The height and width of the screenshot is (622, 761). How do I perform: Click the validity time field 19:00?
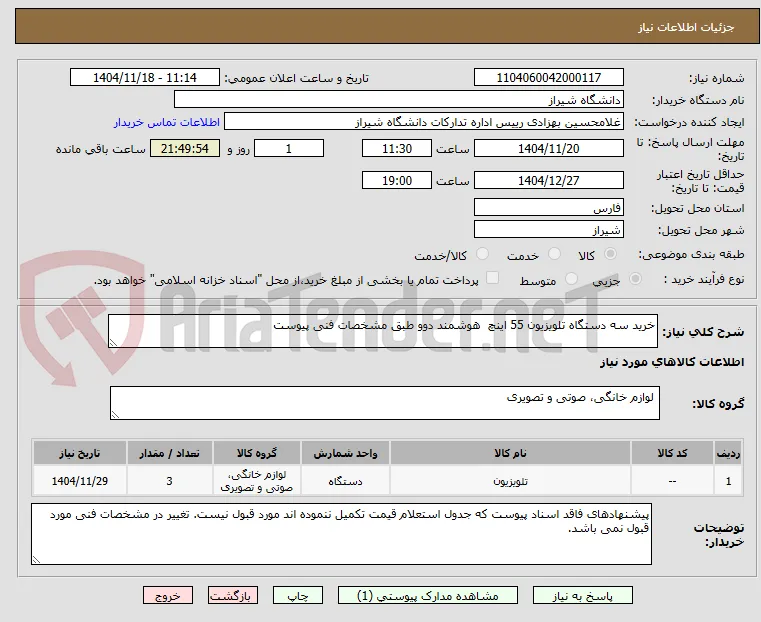coord(397,180)
